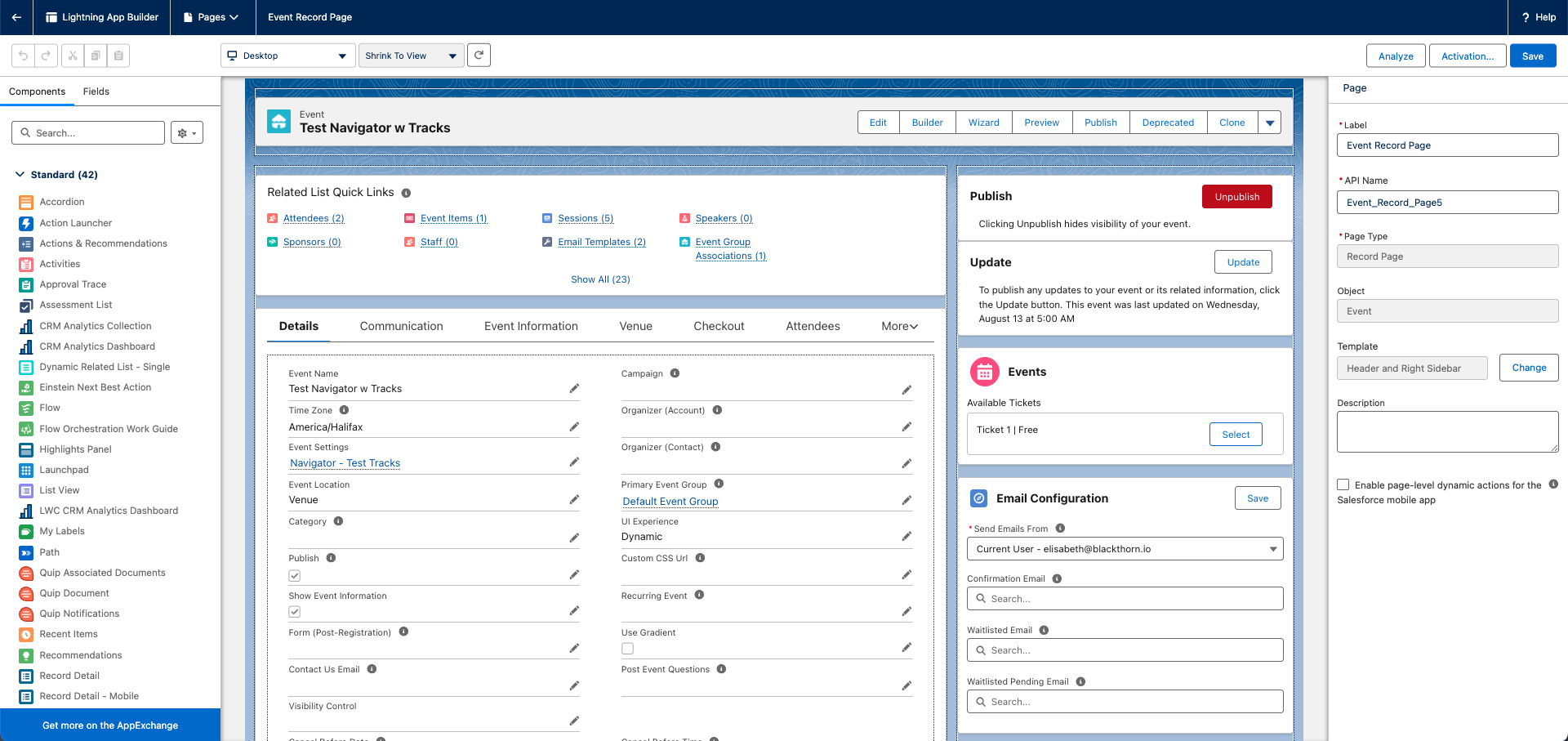
Task: Click Get more on the AppExchange
Action: [x=110, y=725]
